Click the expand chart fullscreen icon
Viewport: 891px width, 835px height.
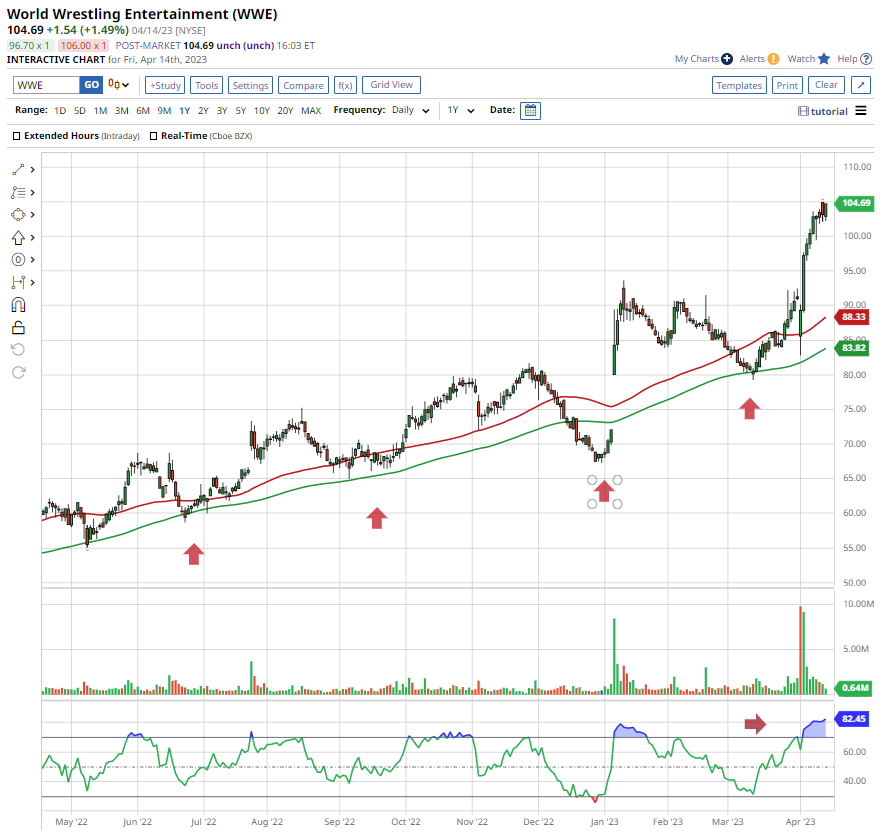coord(861,85)
